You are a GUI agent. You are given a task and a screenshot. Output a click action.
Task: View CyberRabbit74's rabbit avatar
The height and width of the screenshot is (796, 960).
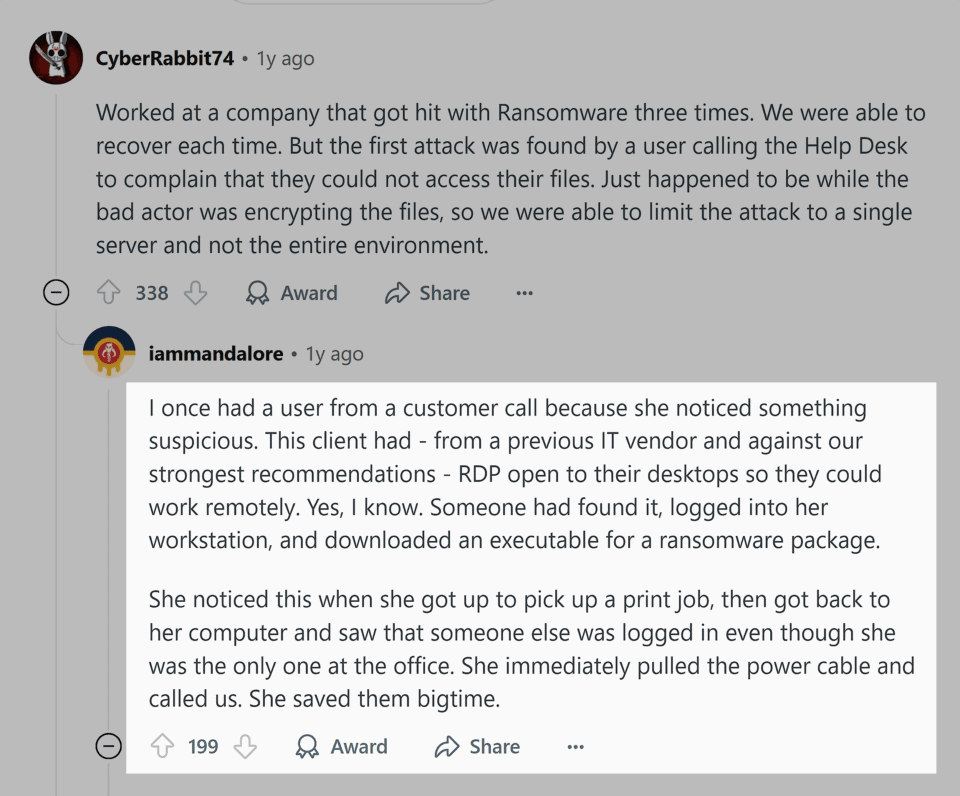tap(56, 58)
